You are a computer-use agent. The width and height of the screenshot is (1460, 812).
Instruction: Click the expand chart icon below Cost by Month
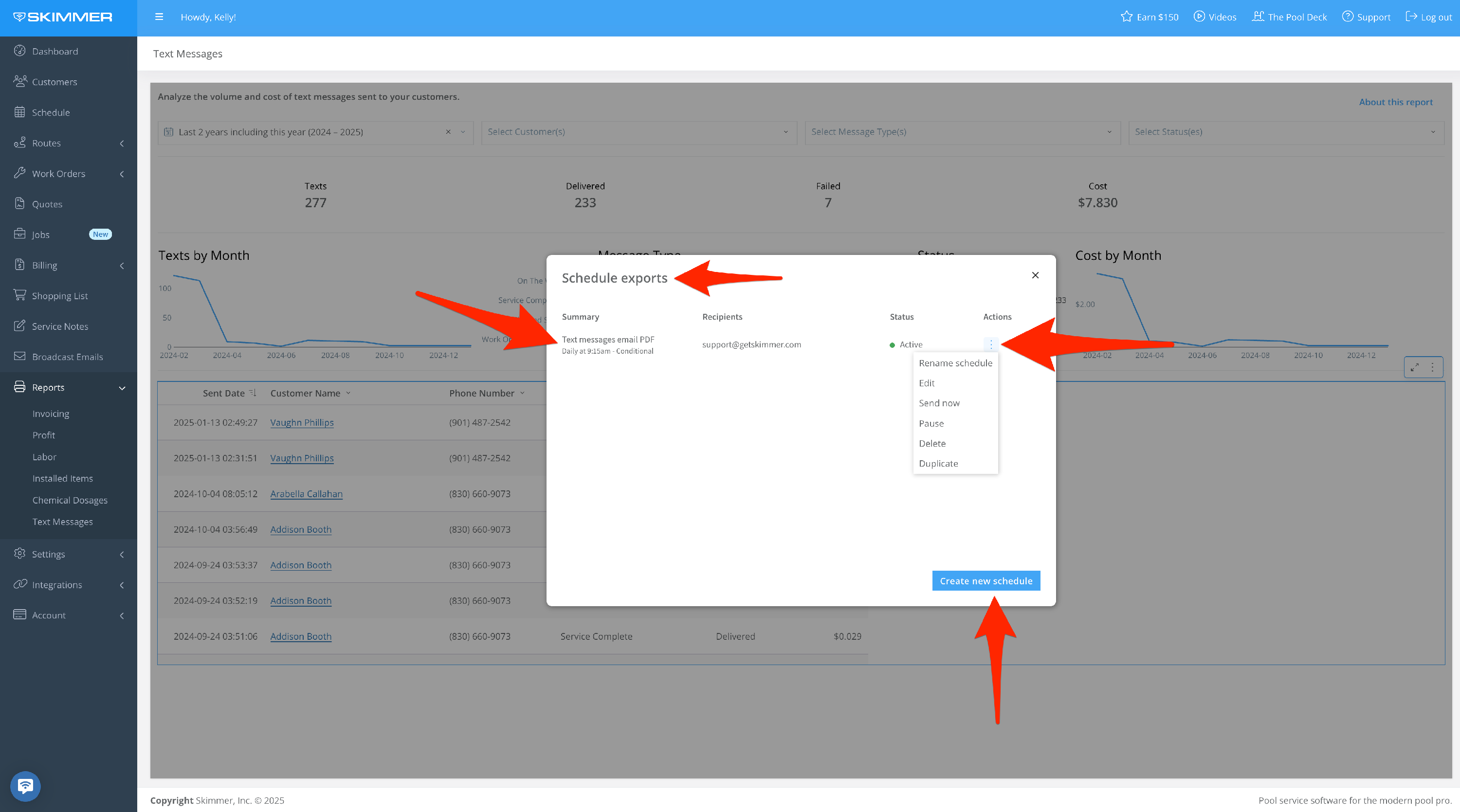[x=1415, y=367]
